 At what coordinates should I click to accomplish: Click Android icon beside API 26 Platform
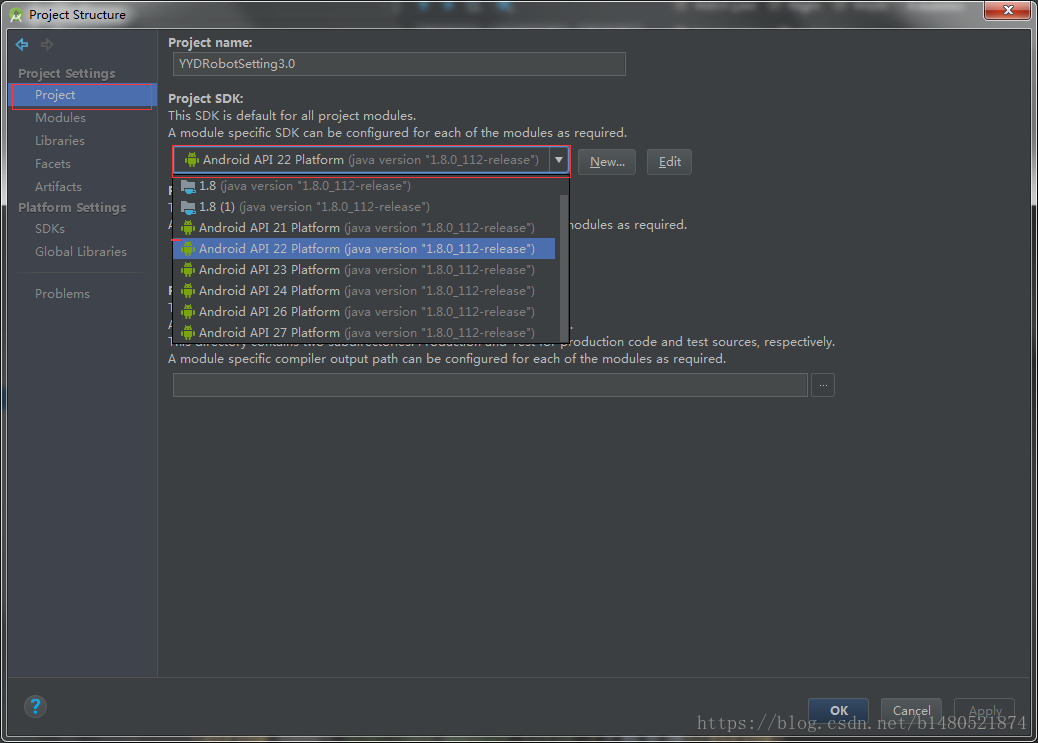pos(188,312)
